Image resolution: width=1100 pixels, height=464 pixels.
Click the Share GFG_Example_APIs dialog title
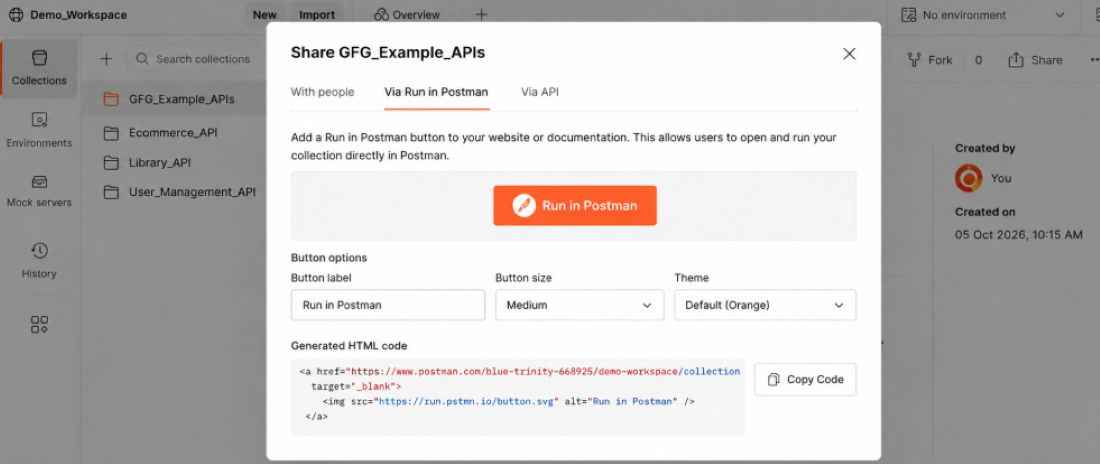point(387,53)
